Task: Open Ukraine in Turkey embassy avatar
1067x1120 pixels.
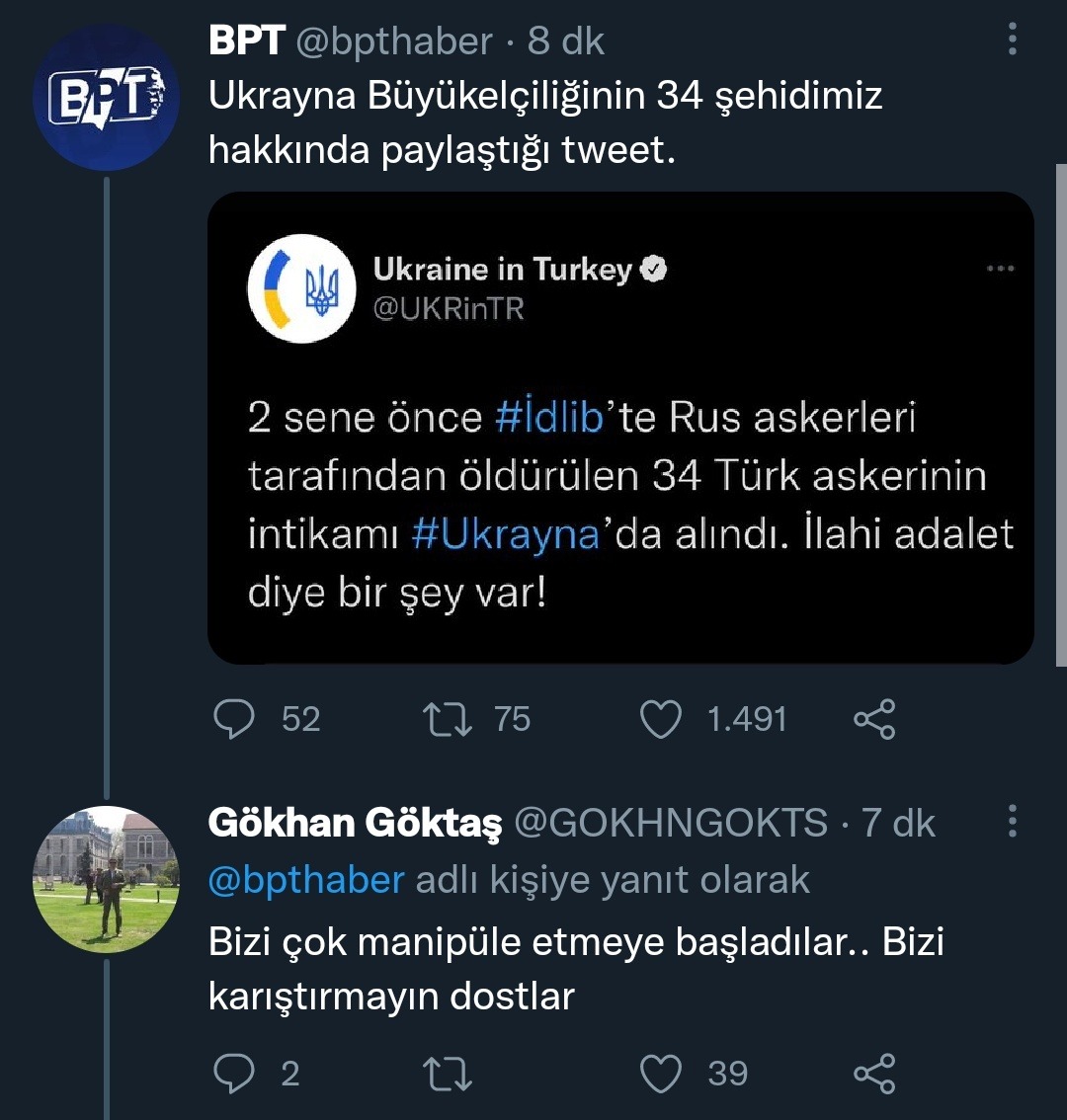Action: pyautogui.click(x=301, y=288)
